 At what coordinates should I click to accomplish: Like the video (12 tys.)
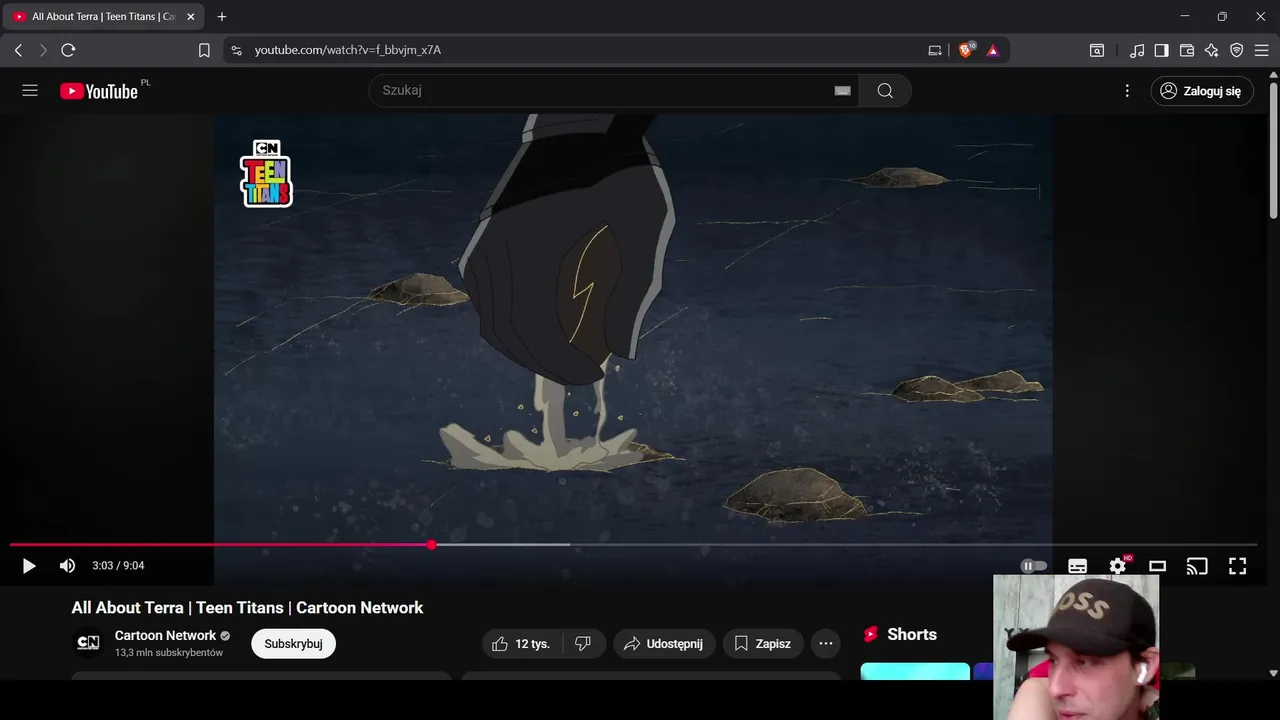click(x=521, y=644)
